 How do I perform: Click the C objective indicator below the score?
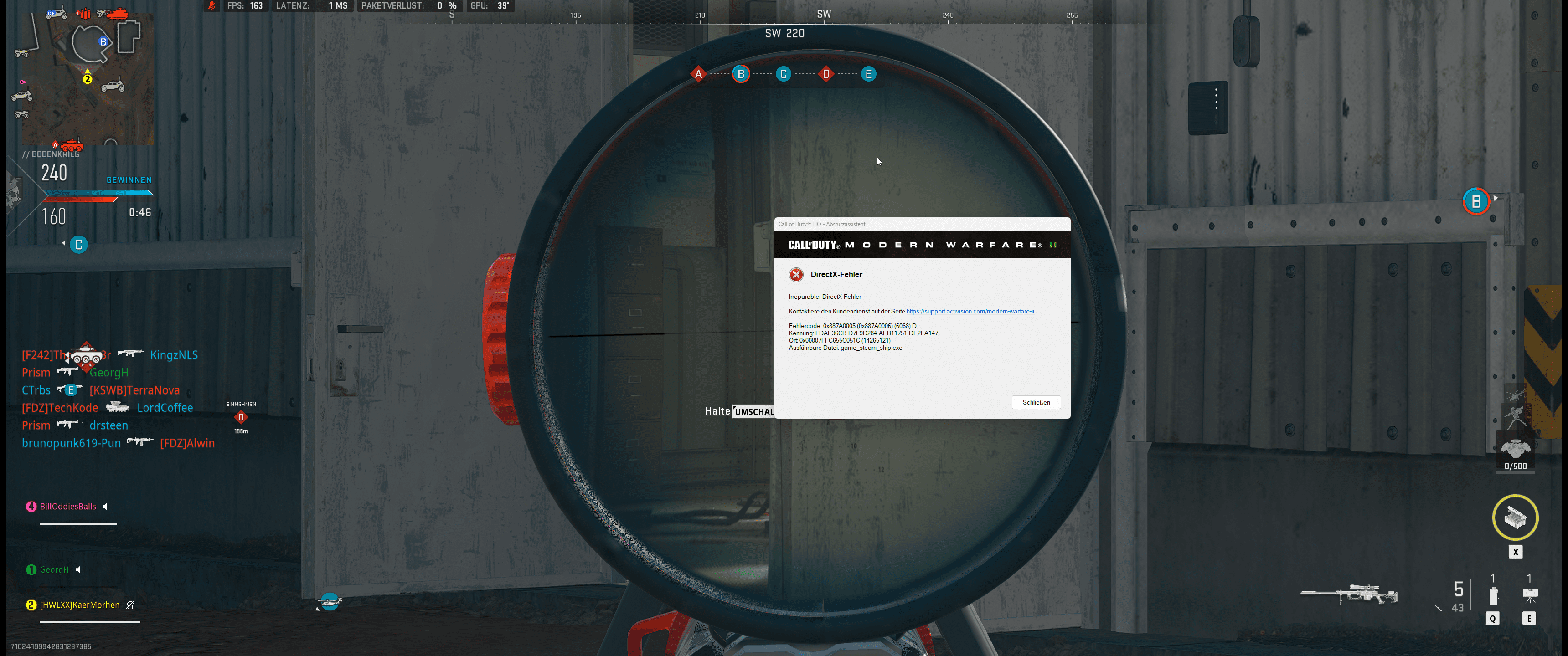(78, 245)
